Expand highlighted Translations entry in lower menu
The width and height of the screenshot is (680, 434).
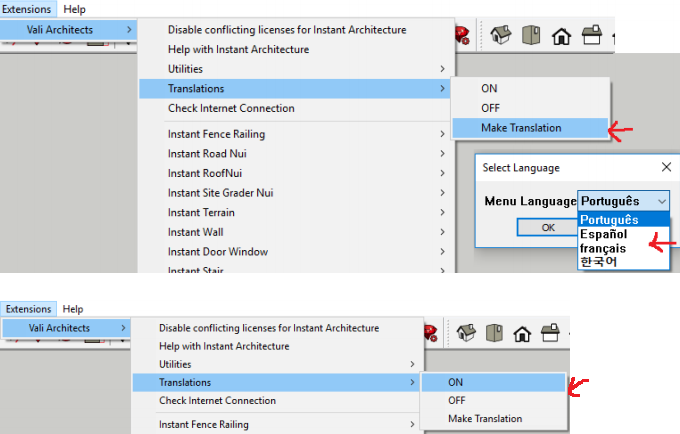pos(276,382)
